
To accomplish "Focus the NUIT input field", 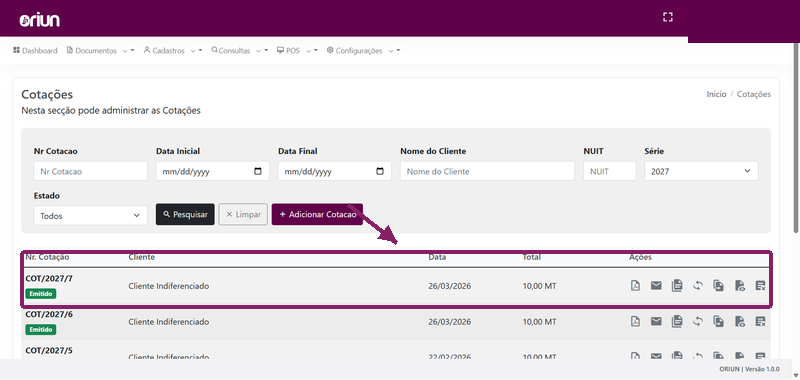I will (610, 171).
